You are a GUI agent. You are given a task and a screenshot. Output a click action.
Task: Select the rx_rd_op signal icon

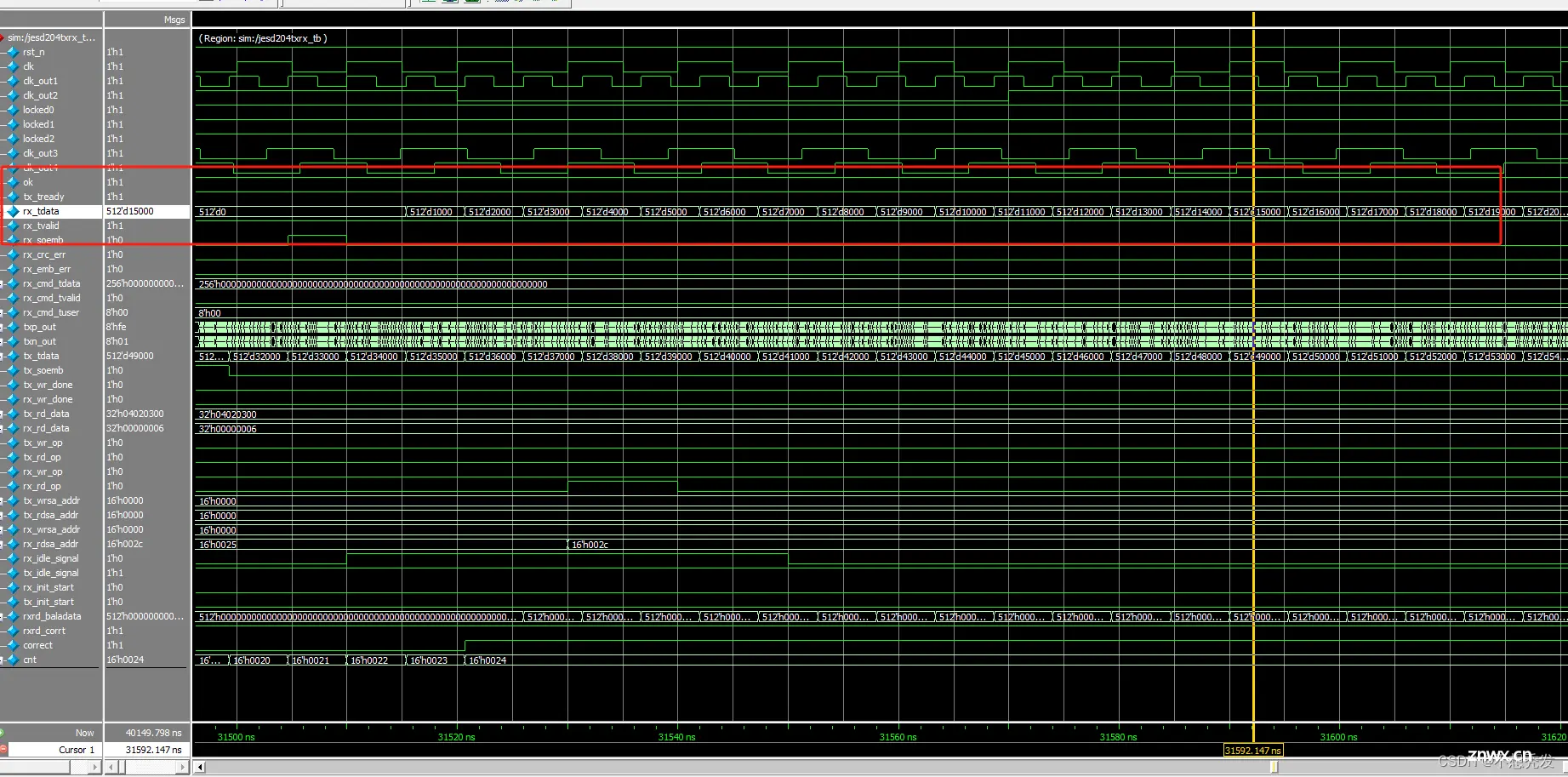[x=13, y=486]
